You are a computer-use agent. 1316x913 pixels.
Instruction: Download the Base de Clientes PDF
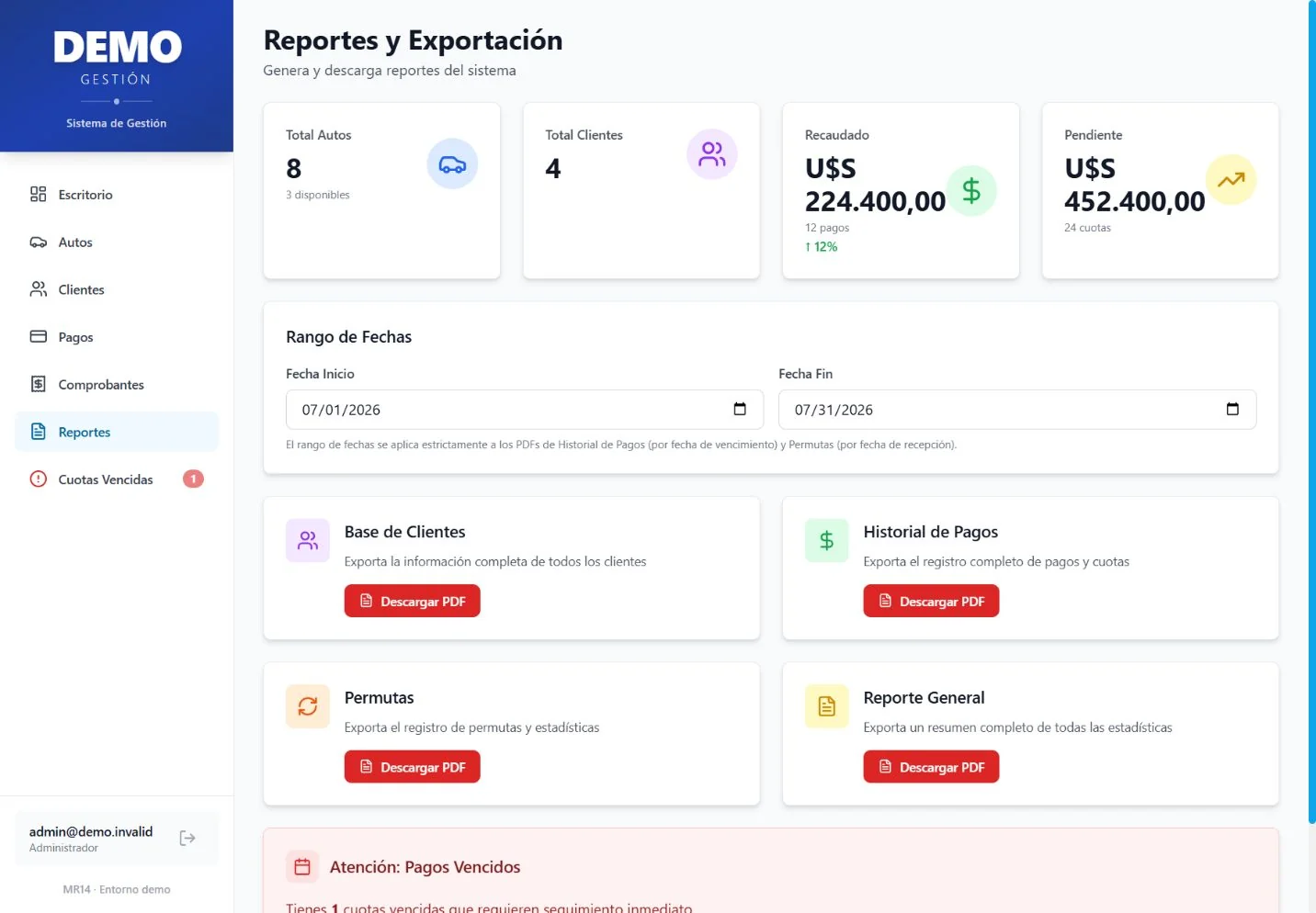tap(412, 601)
